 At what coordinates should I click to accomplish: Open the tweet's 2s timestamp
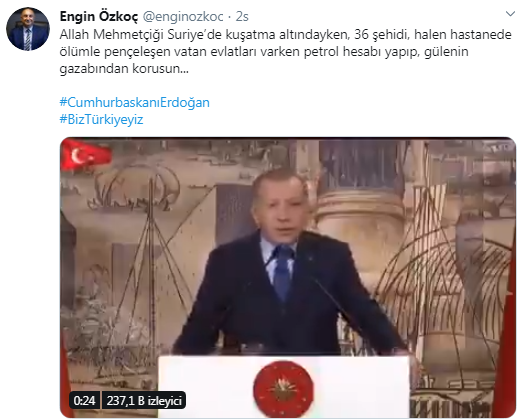pos(242,16)
